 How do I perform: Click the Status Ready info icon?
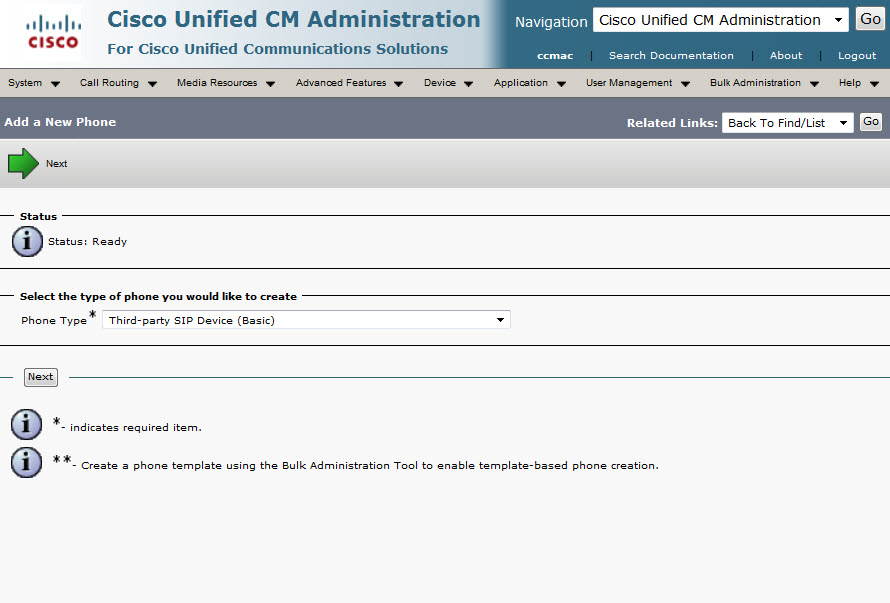(27, 241)
